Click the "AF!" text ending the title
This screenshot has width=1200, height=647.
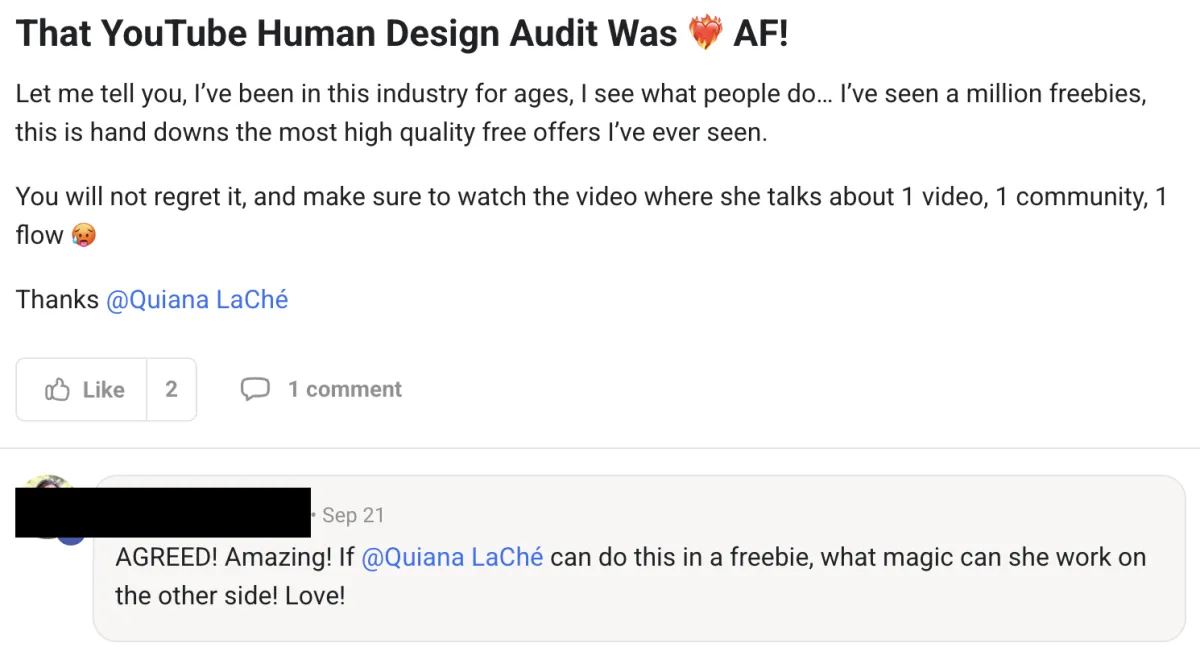point(761,34)
